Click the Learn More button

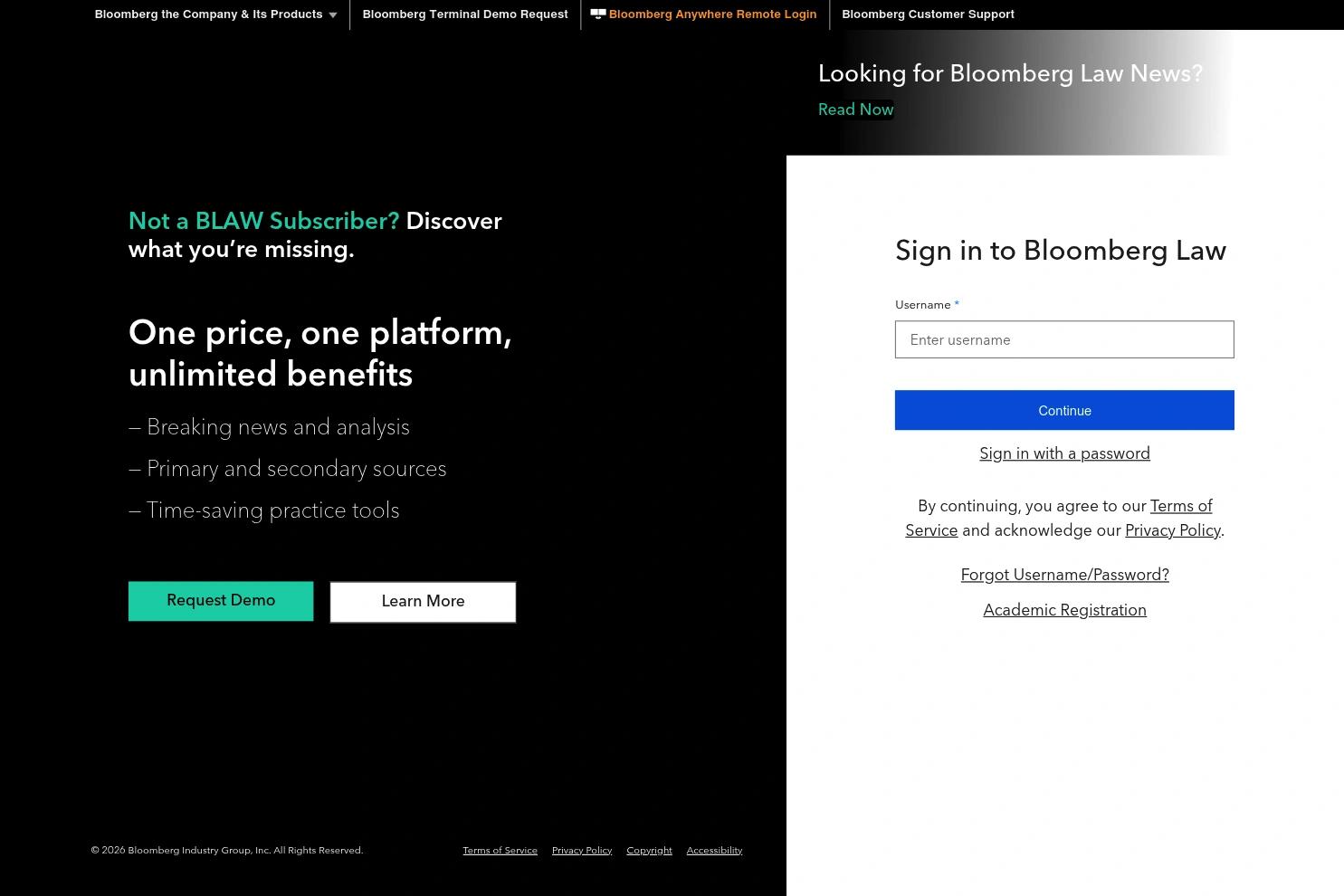coord(423,602)
